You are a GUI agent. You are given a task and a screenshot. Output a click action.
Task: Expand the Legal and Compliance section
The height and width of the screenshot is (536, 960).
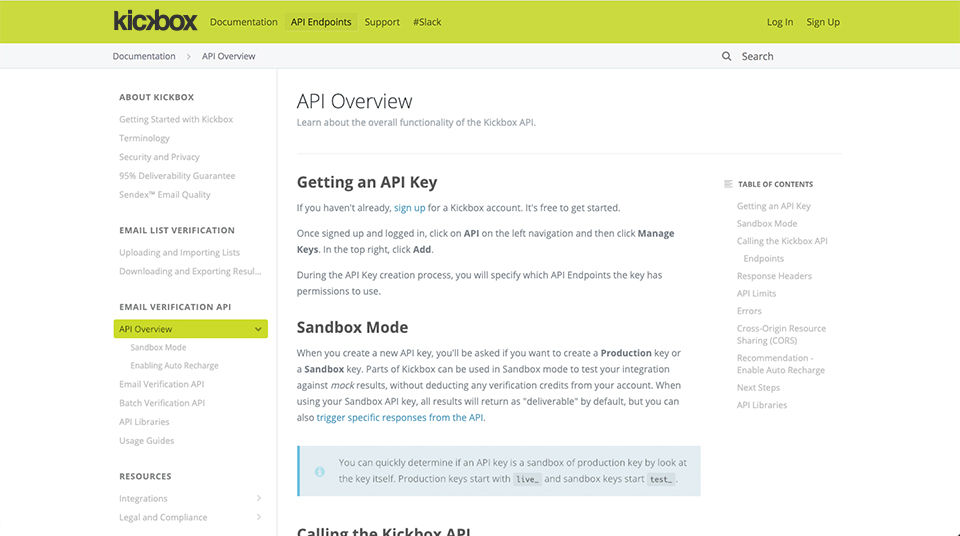258,517
